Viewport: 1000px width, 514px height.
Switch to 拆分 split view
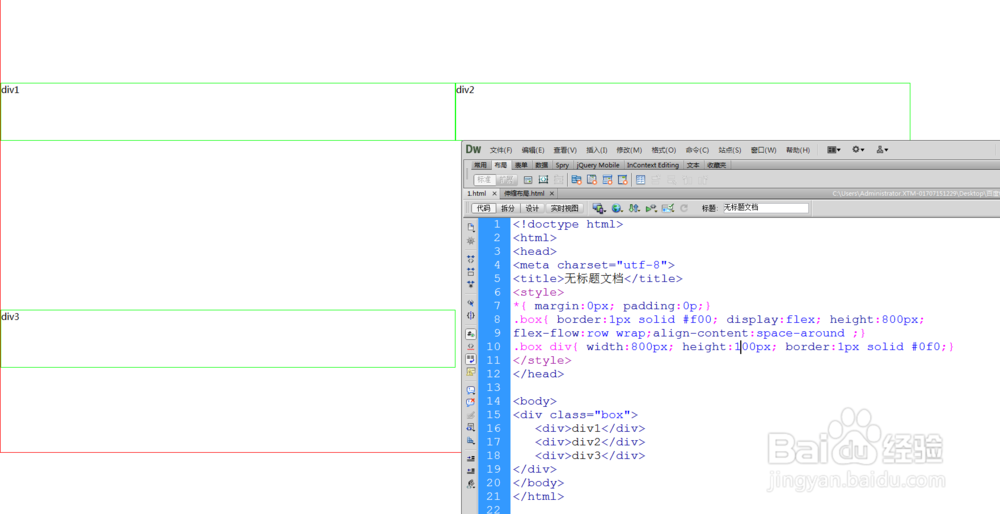(x=508, y=208)
